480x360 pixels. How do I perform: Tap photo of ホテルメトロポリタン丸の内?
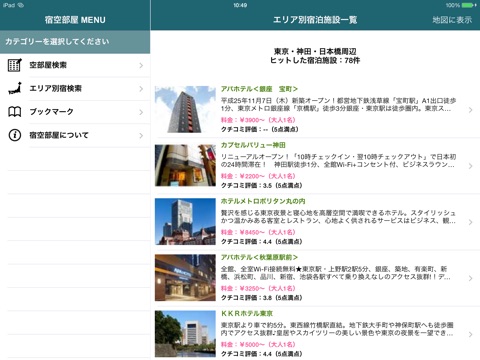click(185, 221)
